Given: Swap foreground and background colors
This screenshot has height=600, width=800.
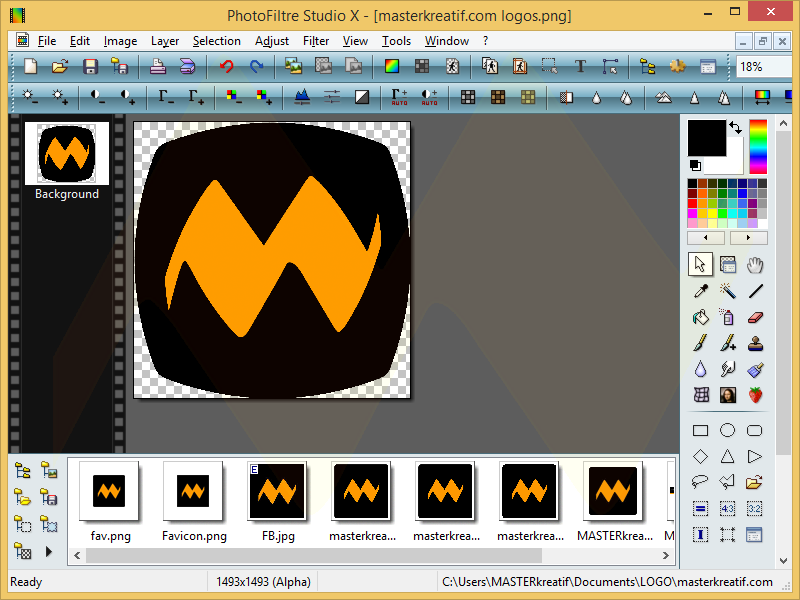Looking at the screenshot, I should point(735,128).
